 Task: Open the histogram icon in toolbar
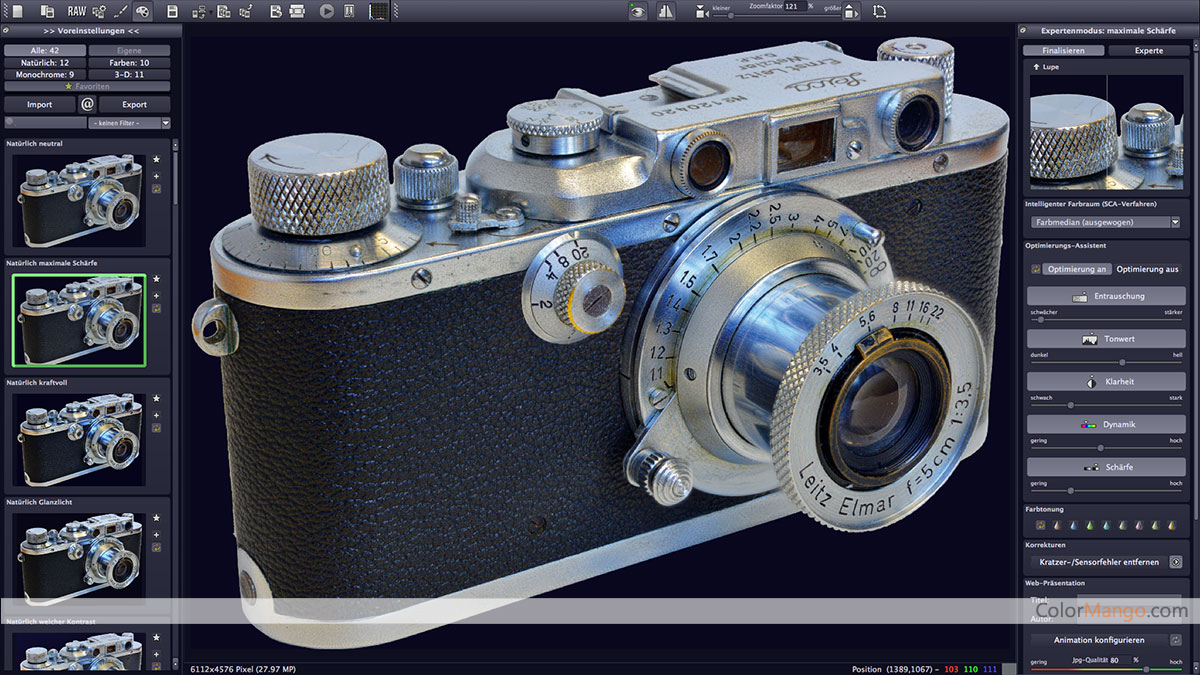(x=379, y=11)
